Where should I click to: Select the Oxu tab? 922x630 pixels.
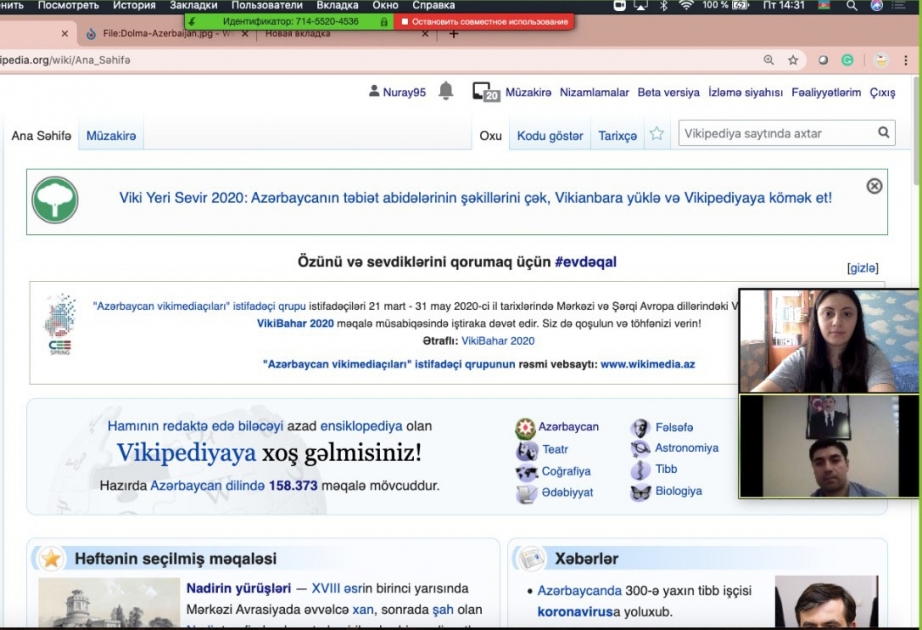point(490,136)
